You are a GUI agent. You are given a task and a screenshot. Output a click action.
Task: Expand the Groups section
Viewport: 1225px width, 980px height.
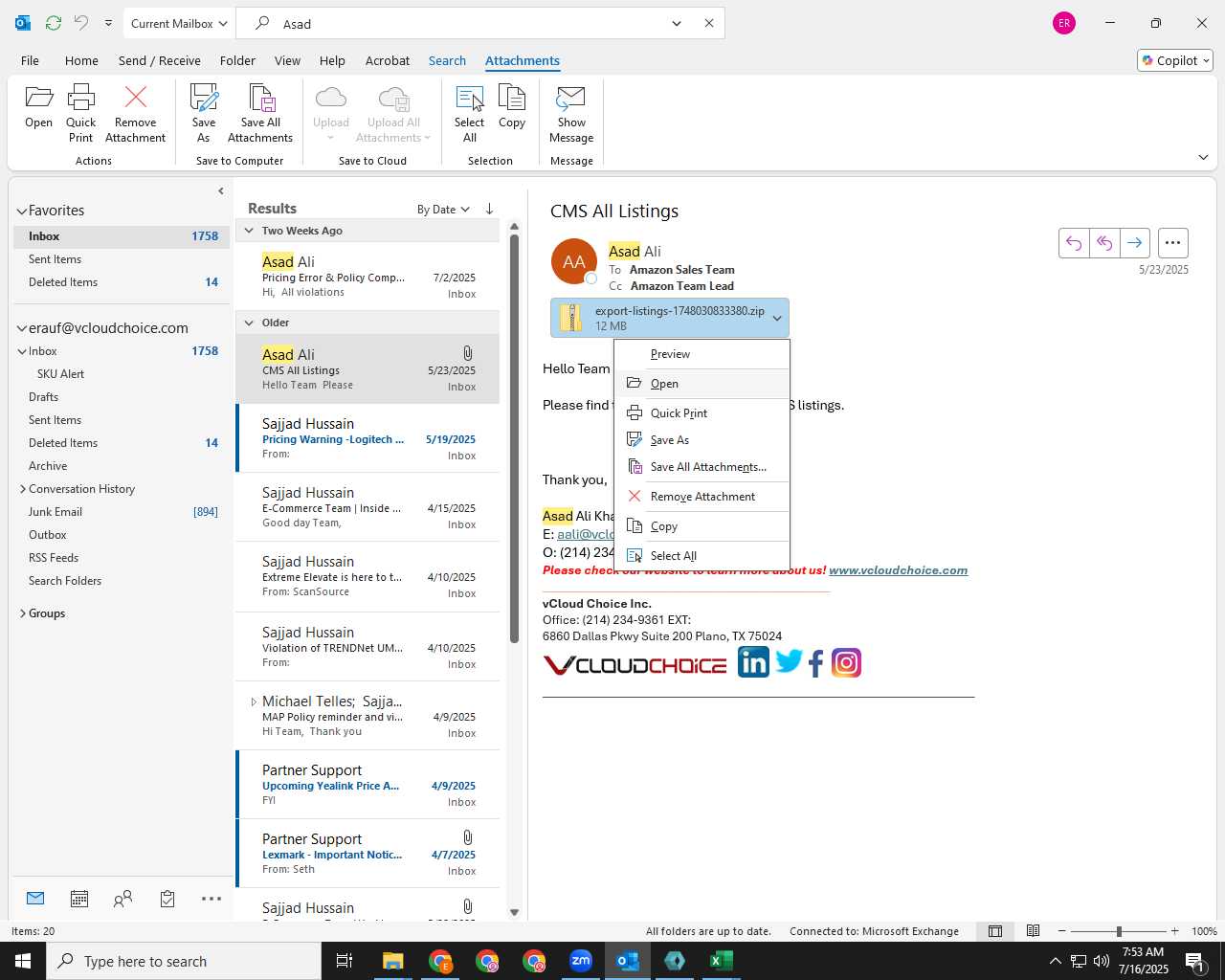(x=22, y=613)
